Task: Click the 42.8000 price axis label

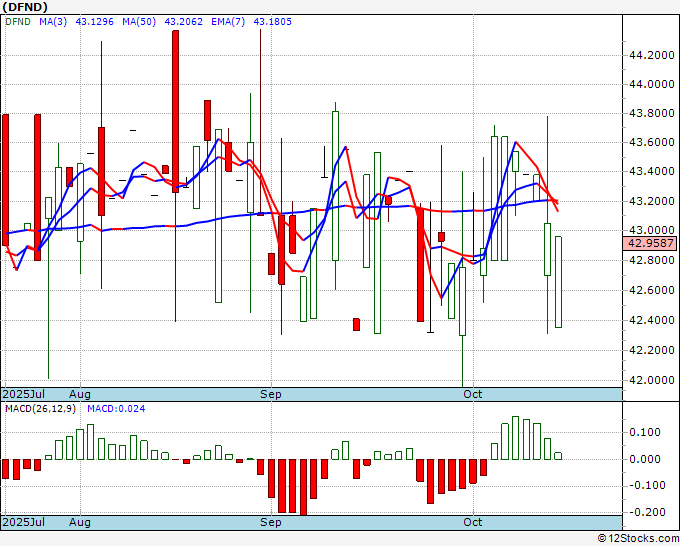Action: [x=651, y=260]
